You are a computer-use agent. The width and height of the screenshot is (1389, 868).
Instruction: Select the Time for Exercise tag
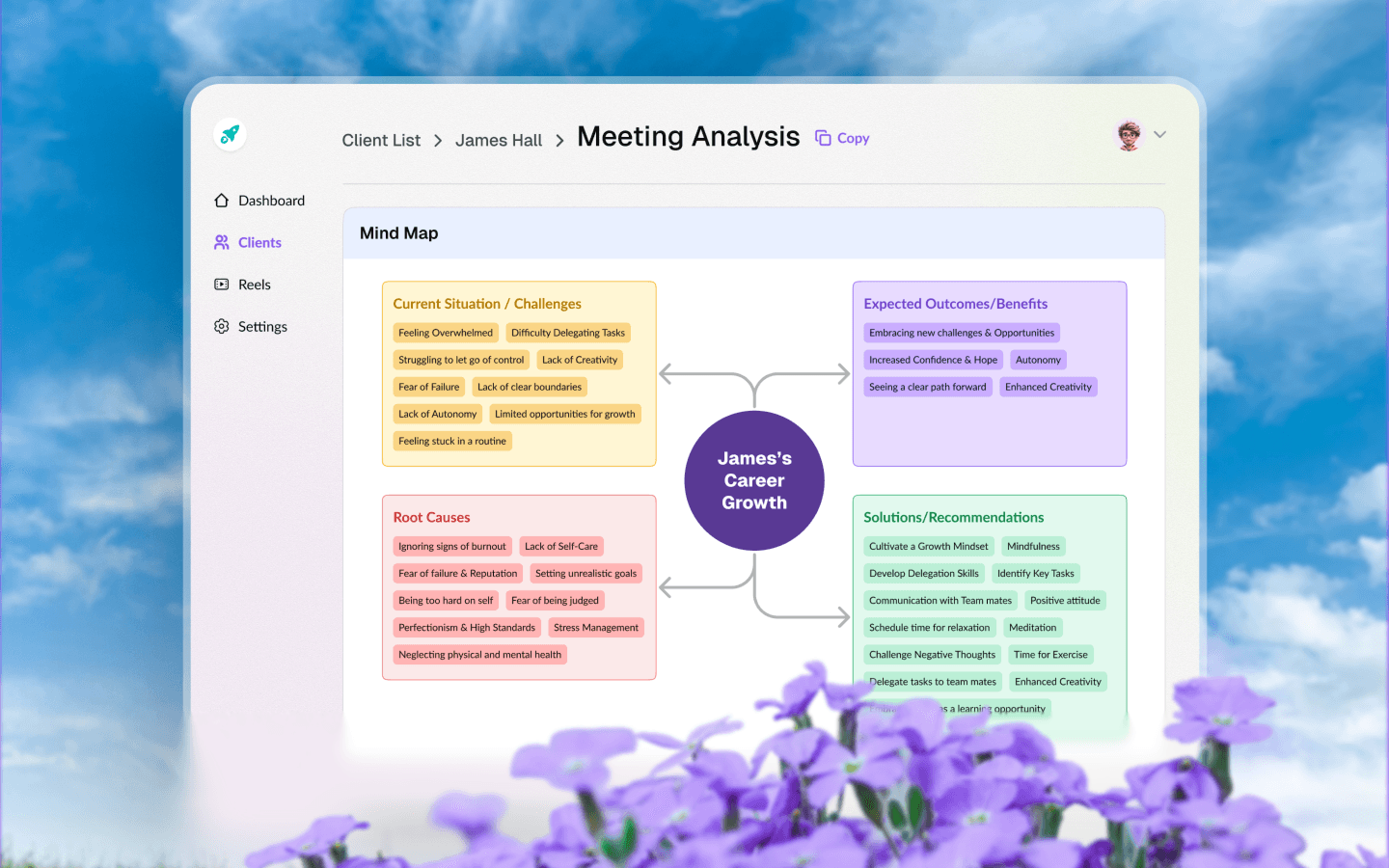(x=1050, y=655)
